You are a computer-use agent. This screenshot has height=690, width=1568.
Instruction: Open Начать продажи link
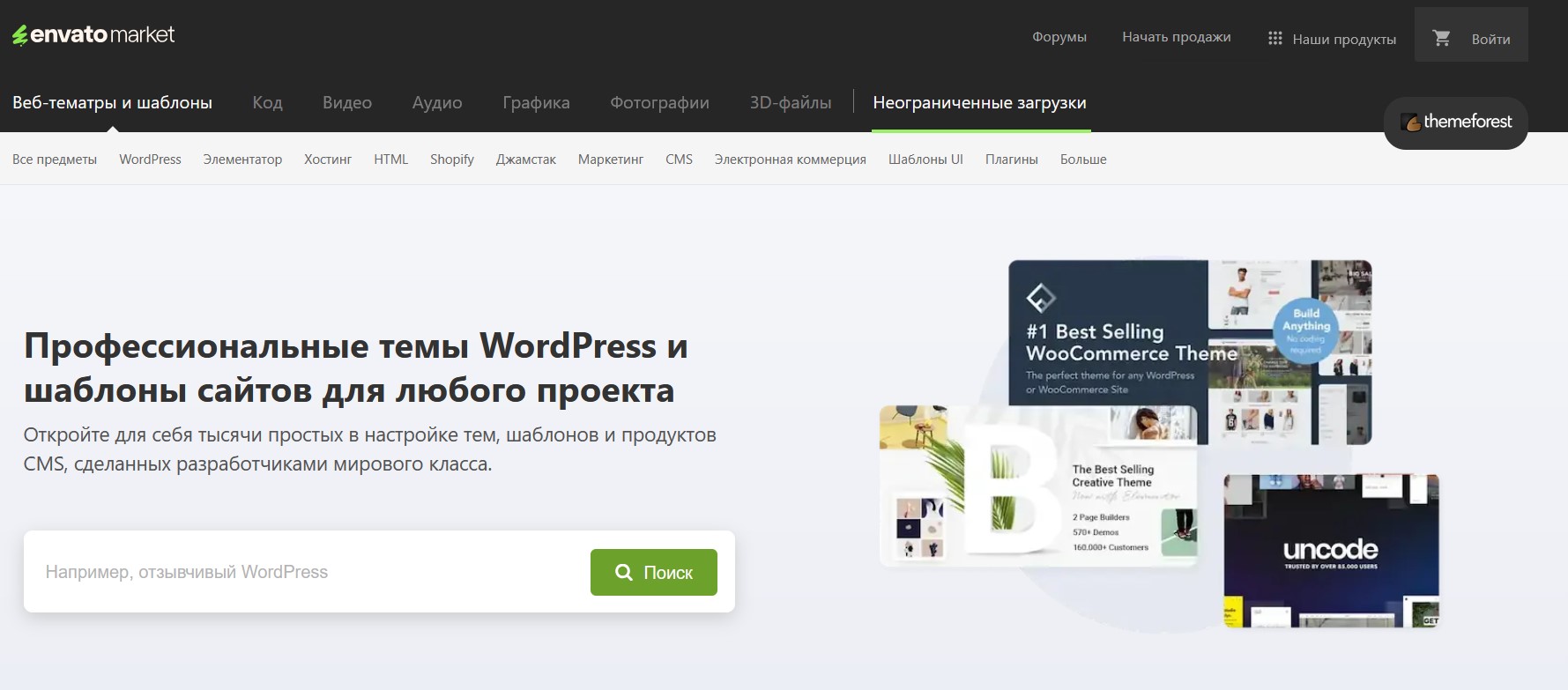[1177, 37]
